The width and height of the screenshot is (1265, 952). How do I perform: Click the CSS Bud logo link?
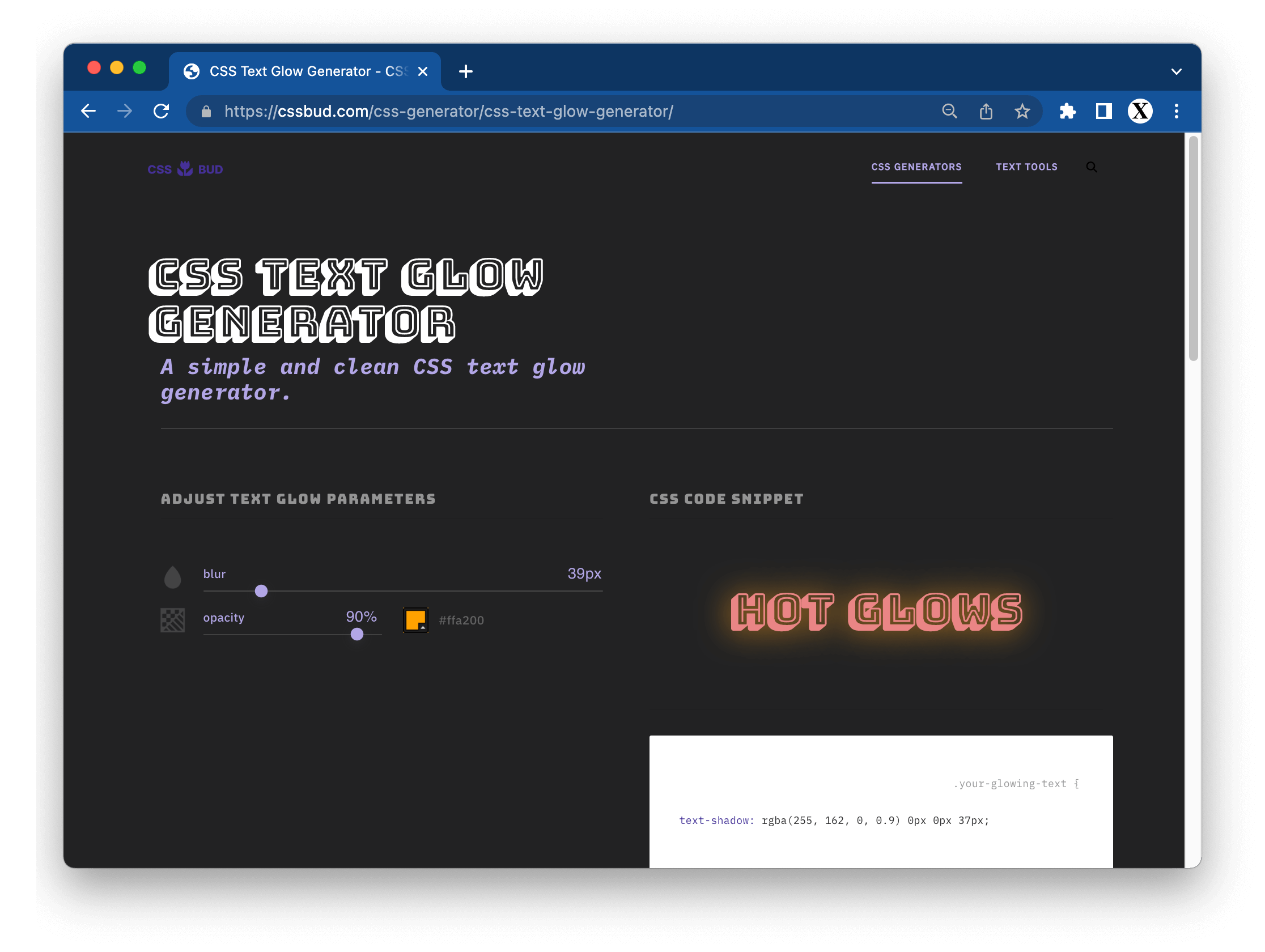pyautogui.click(x=185, y=169)
